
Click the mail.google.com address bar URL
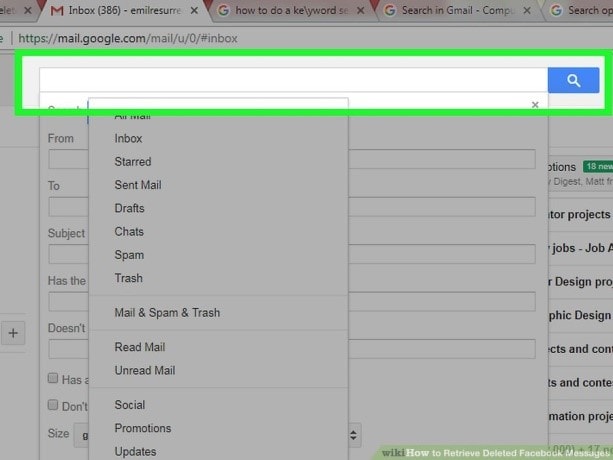click(128, 38)
